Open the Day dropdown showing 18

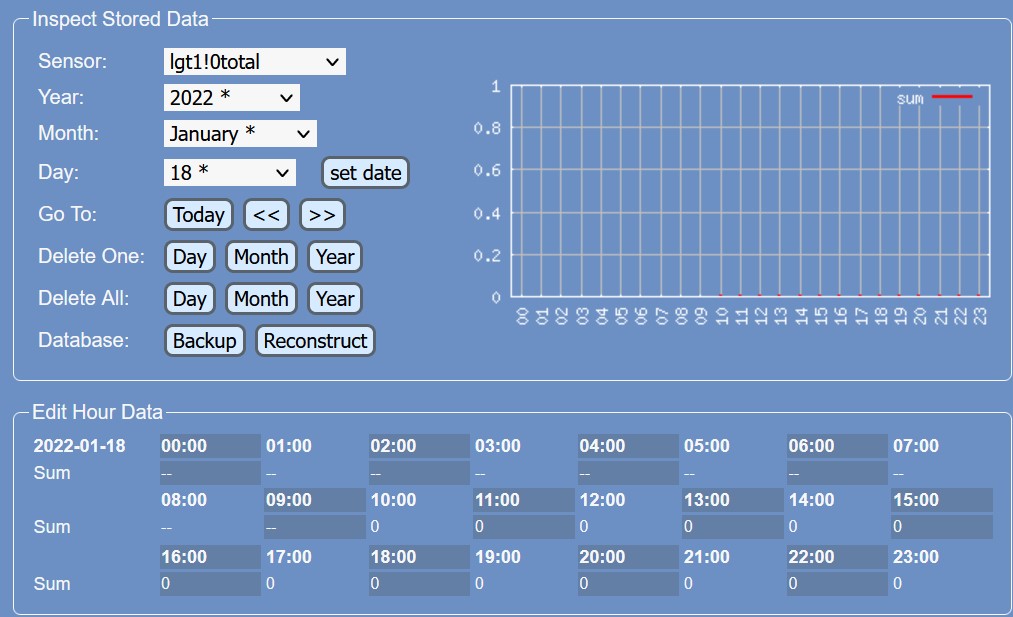[x=229, y=173]
